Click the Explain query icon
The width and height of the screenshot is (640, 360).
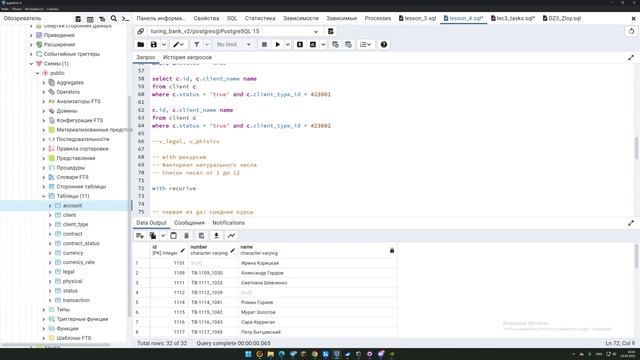click(300, 44)
